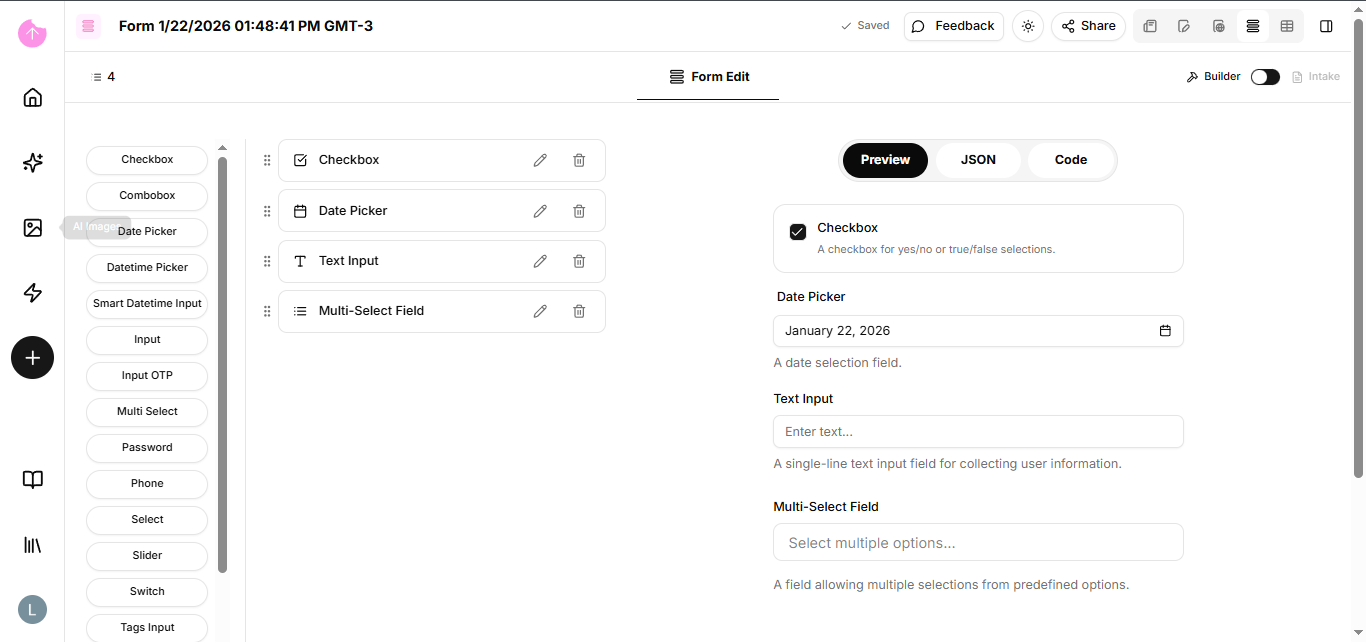The height and width of the screenshot is (642, 1366).
Task: Click the Feedback button
Action: [x=953, y=26]
